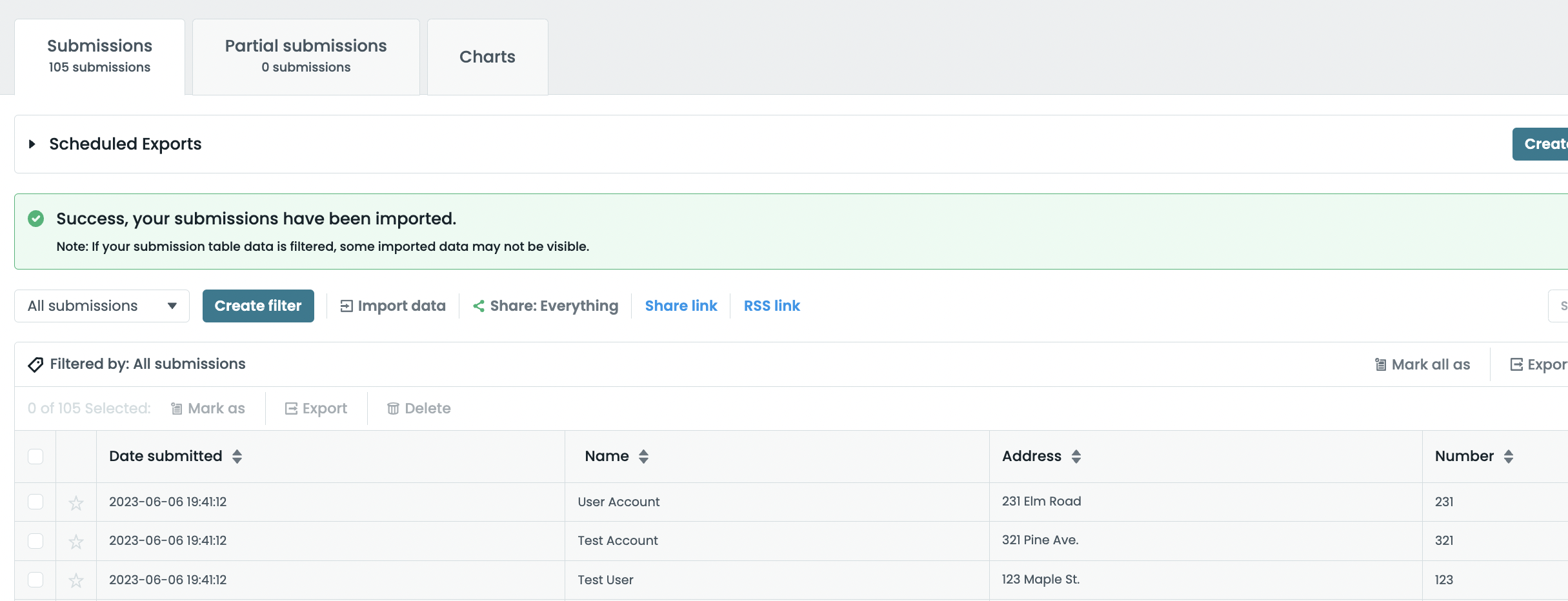Star the Test Account submission row

coord(76,542)
